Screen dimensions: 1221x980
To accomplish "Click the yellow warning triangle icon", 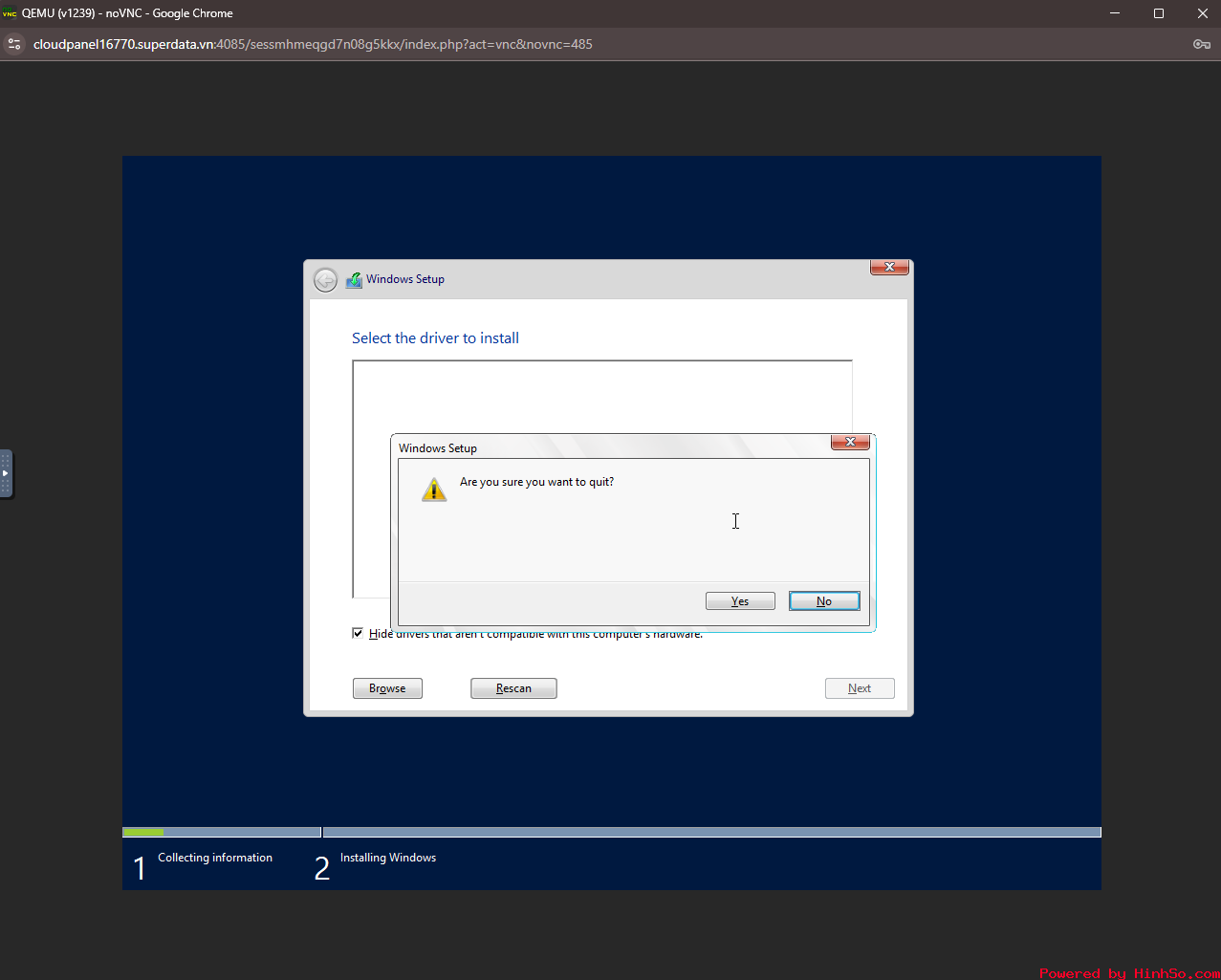I will coord(434,490).
